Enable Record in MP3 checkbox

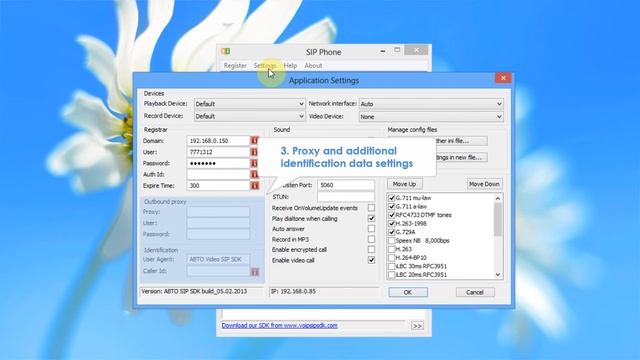point(371,239)
